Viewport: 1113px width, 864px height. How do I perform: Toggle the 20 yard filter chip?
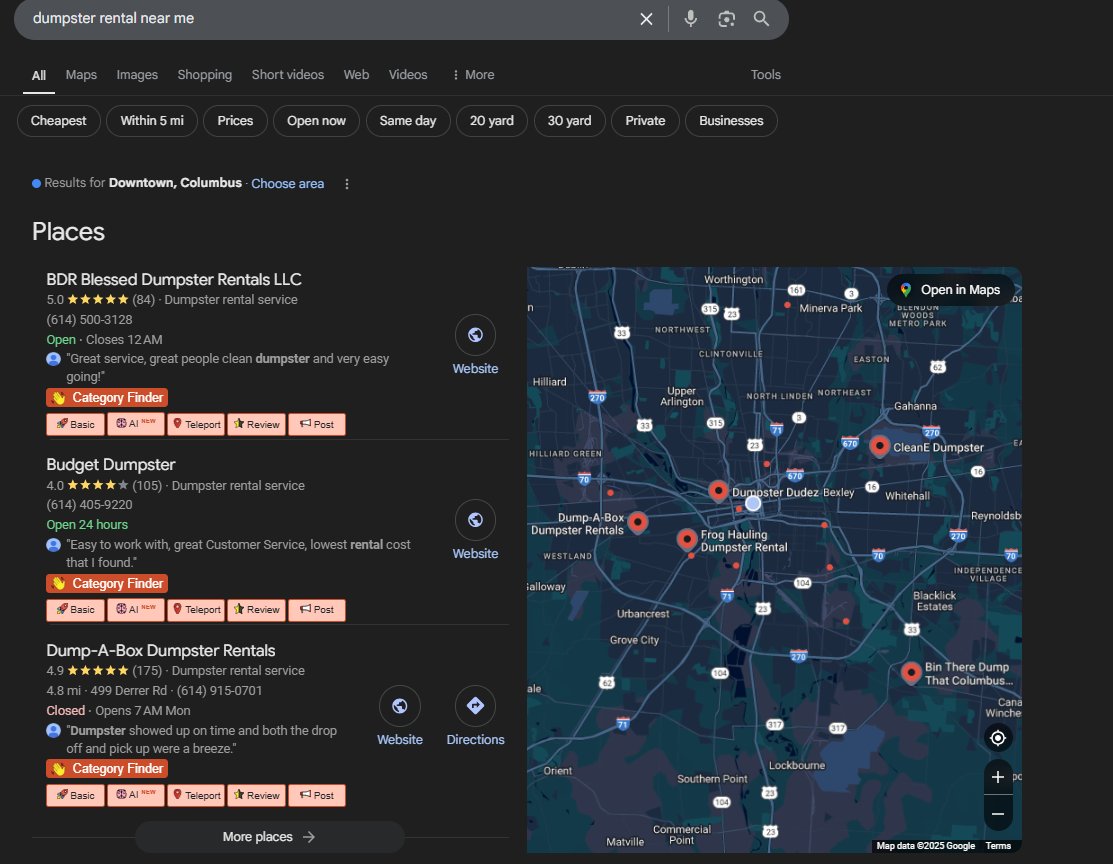tap(491, 121)
